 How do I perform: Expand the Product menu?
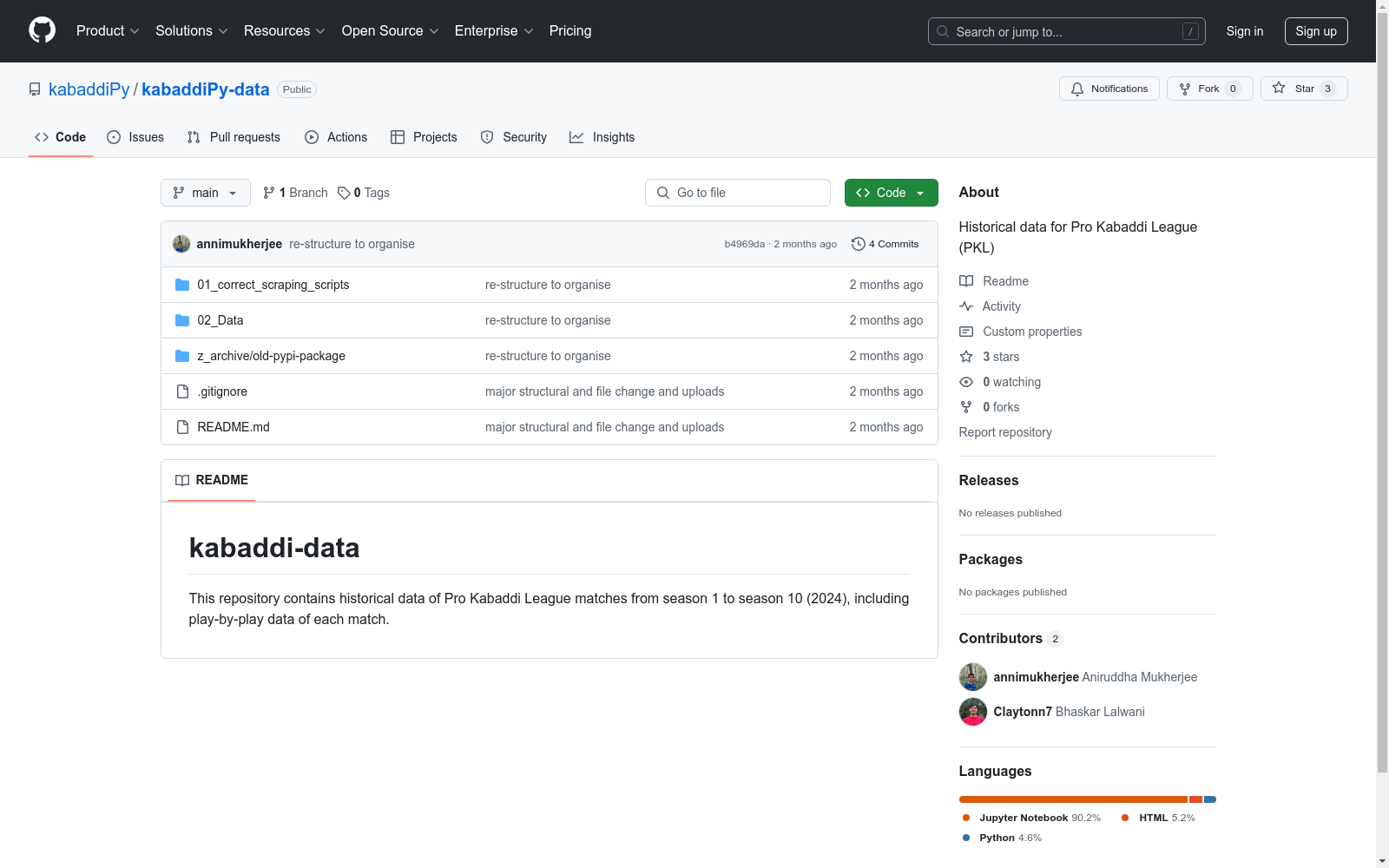point(108,30)
